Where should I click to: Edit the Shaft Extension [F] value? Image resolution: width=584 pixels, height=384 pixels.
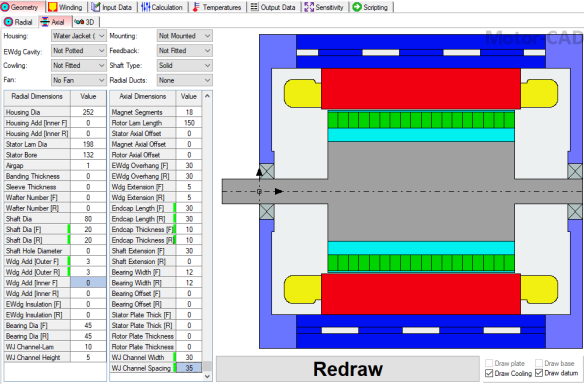189,251
